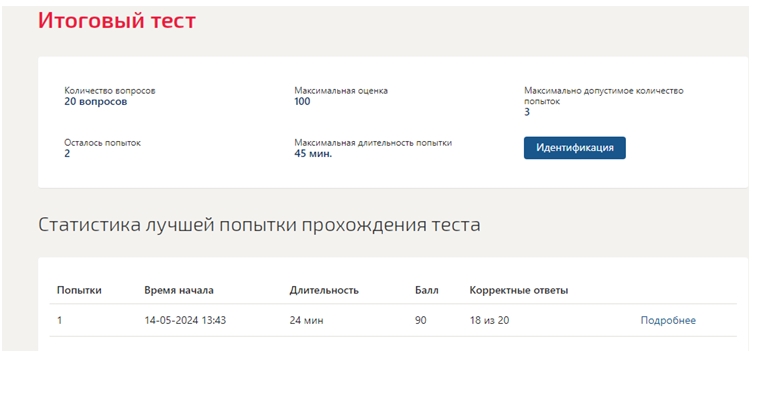
Task: Click the Максимальная длительность попытки label
Action: (x=373, y=143)
